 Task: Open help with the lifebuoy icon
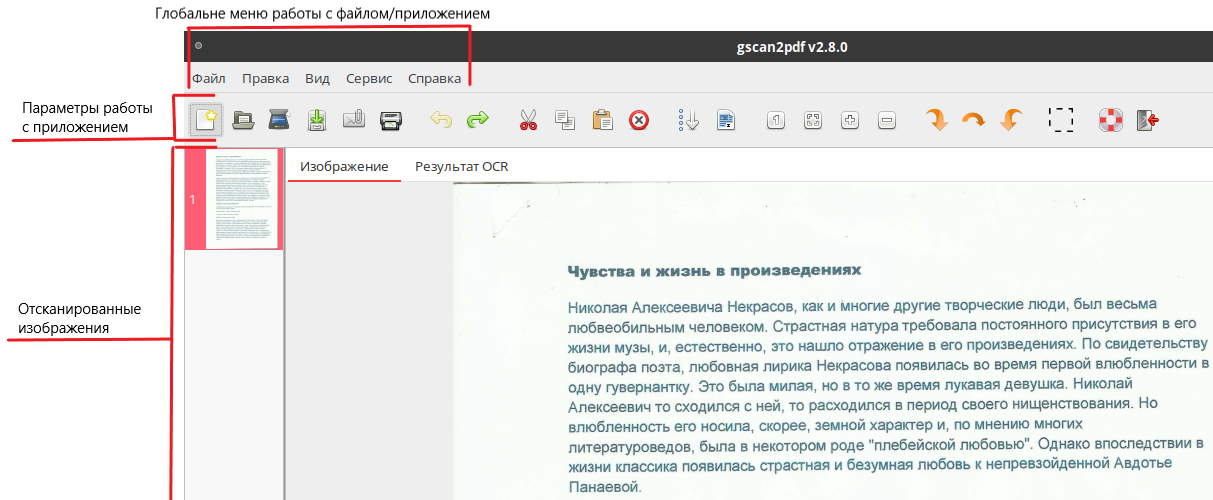point(1110,121)
